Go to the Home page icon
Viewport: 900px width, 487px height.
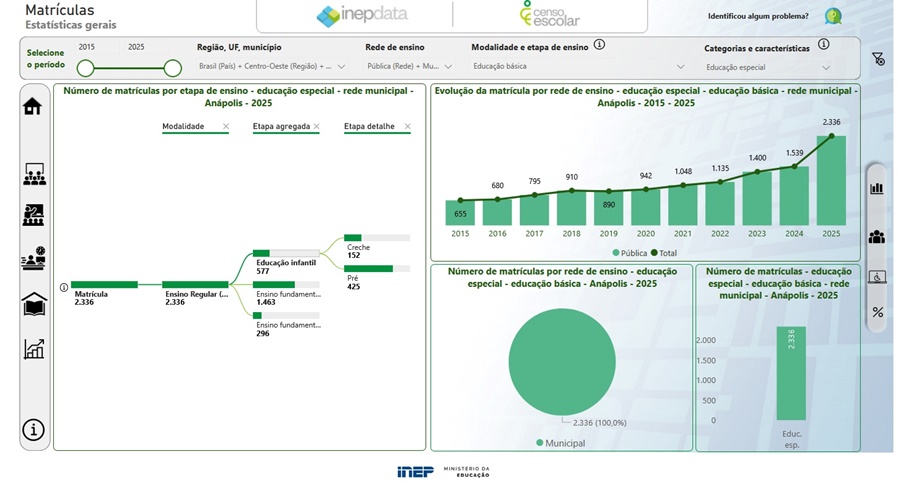33,106
